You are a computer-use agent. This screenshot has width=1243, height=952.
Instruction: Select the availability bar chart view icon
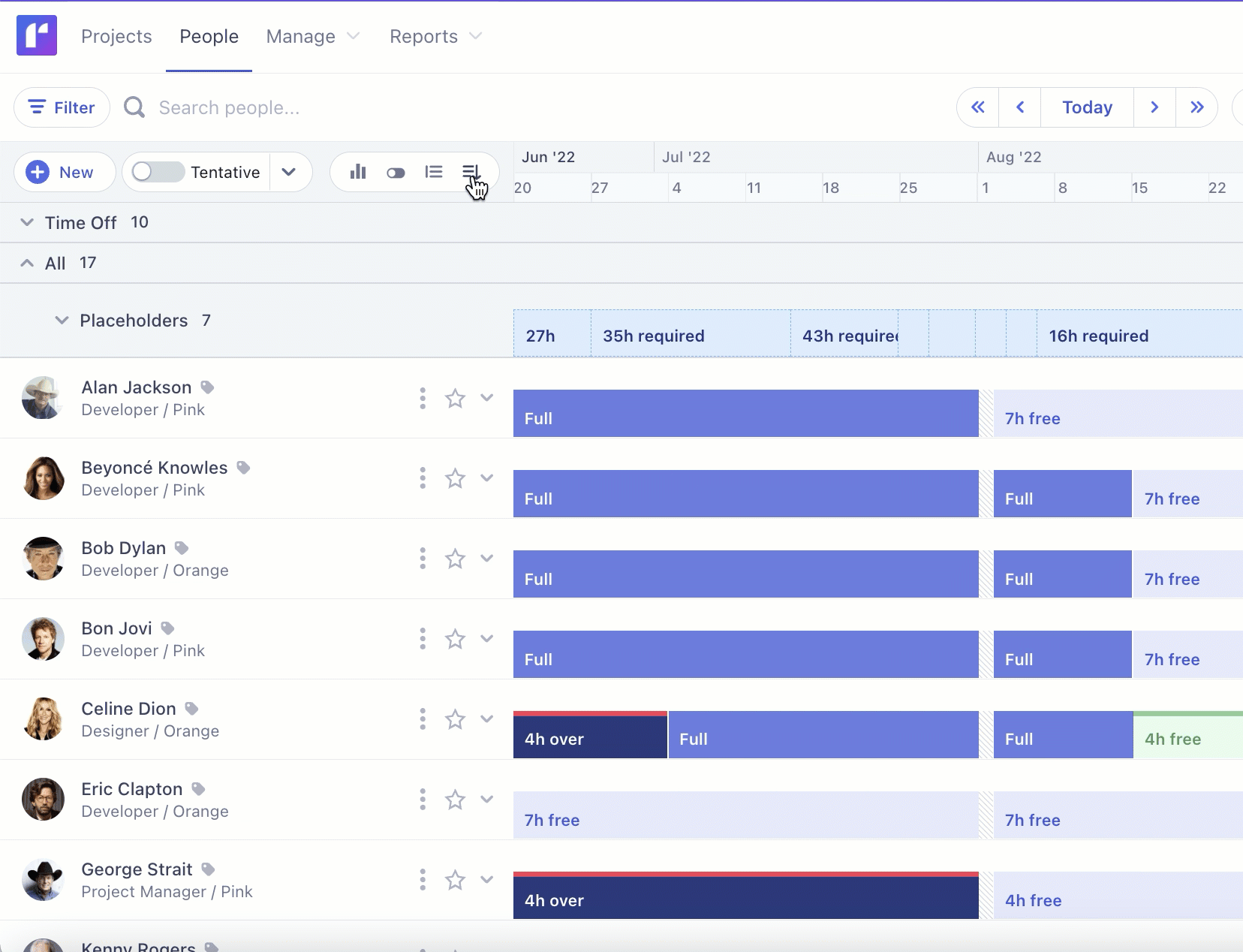(358, 172)
